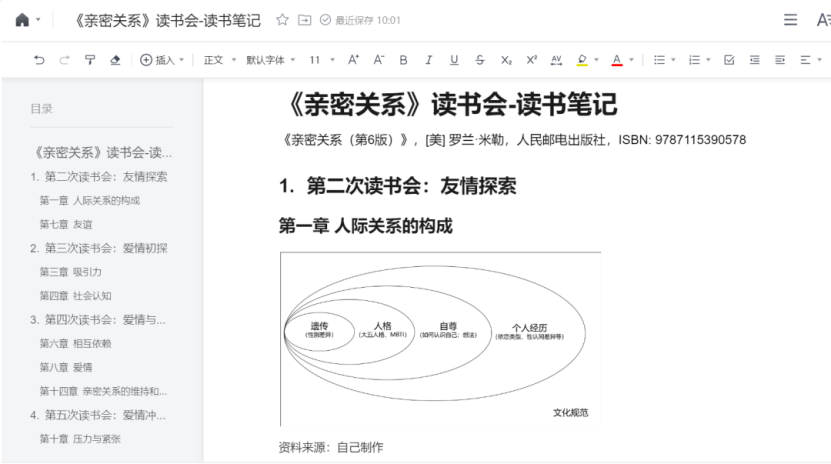Expand the 默认字体 font dropdown
The width and height of the screenshot is (831, 464).
tap(270, 60)
